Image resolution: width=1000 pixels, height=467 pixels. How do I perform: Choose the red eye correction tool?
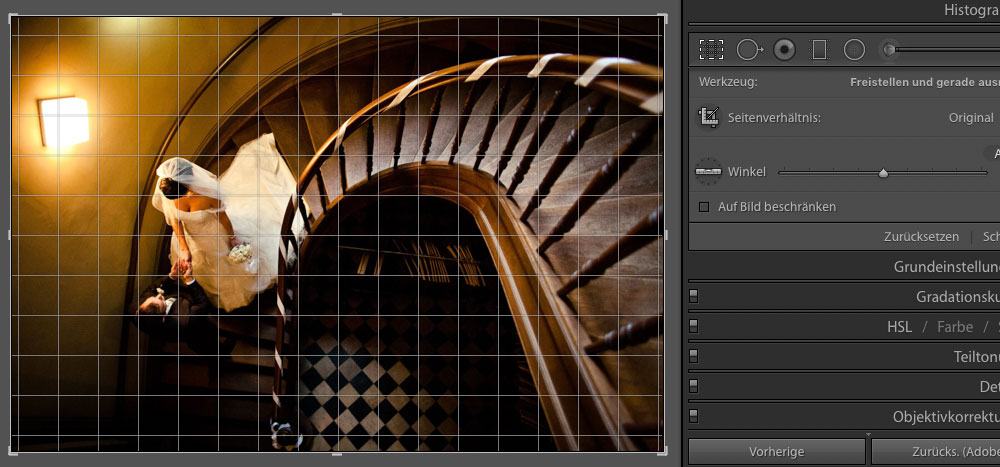[x=785, y=49]
